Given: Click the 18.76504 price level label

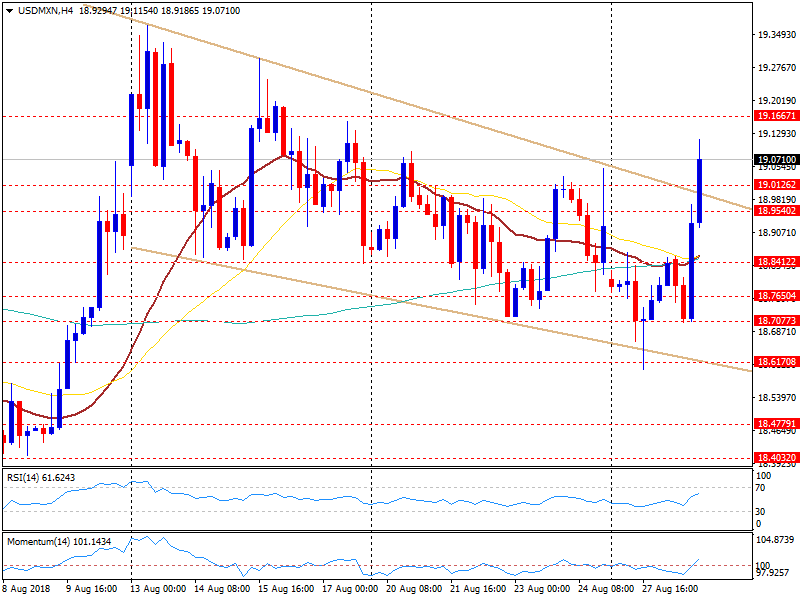Looking at the screenshot, I should point(776,296).
